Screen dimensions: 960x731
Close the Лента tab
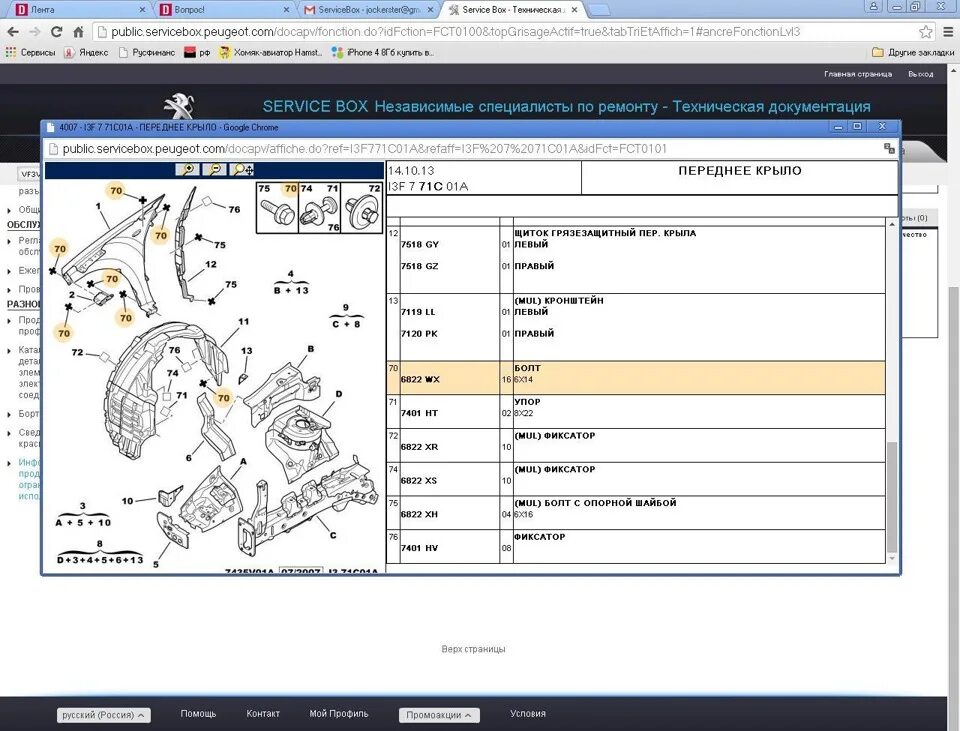click(142, 10)
